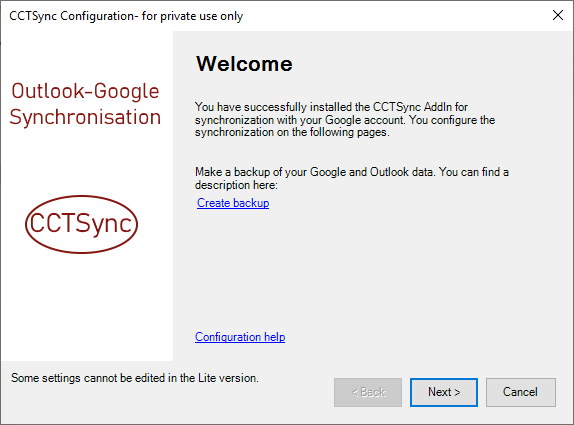Cancel the configuration wizard
Viewport: 574px width, 425px height.
coord(520,392)
